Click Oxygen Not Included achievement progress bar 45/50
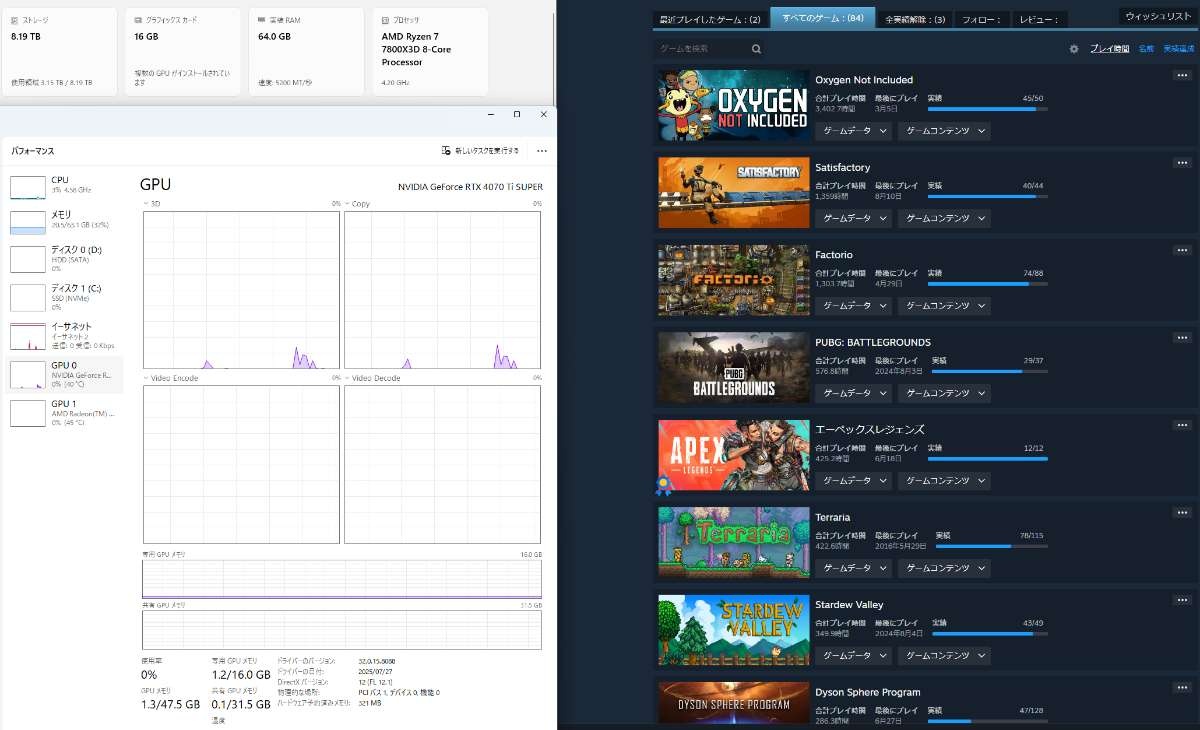Viewport: 1200px width, 730px height. [x=986, y=108]
